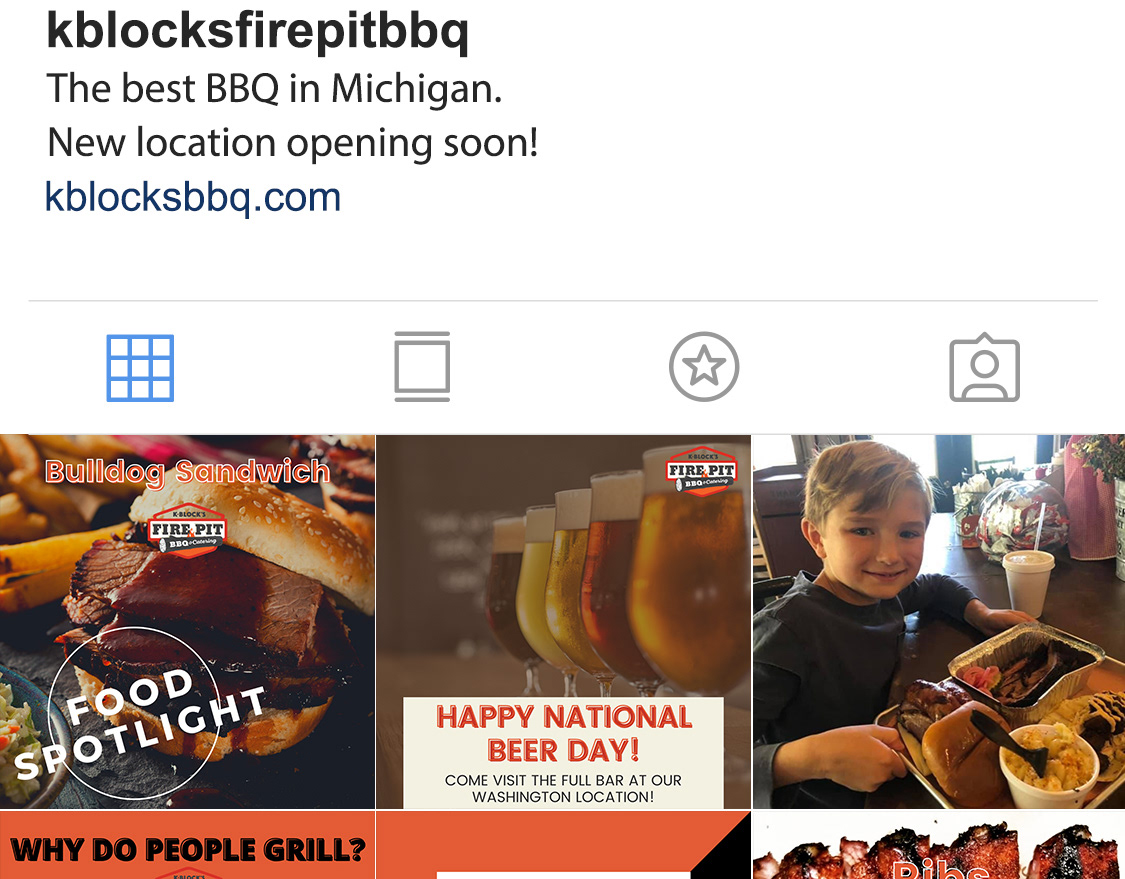Click the bio text 'The best BBQ in Michigan'
The width and height of the screenshot is (1125, 879).
(274, 89)
